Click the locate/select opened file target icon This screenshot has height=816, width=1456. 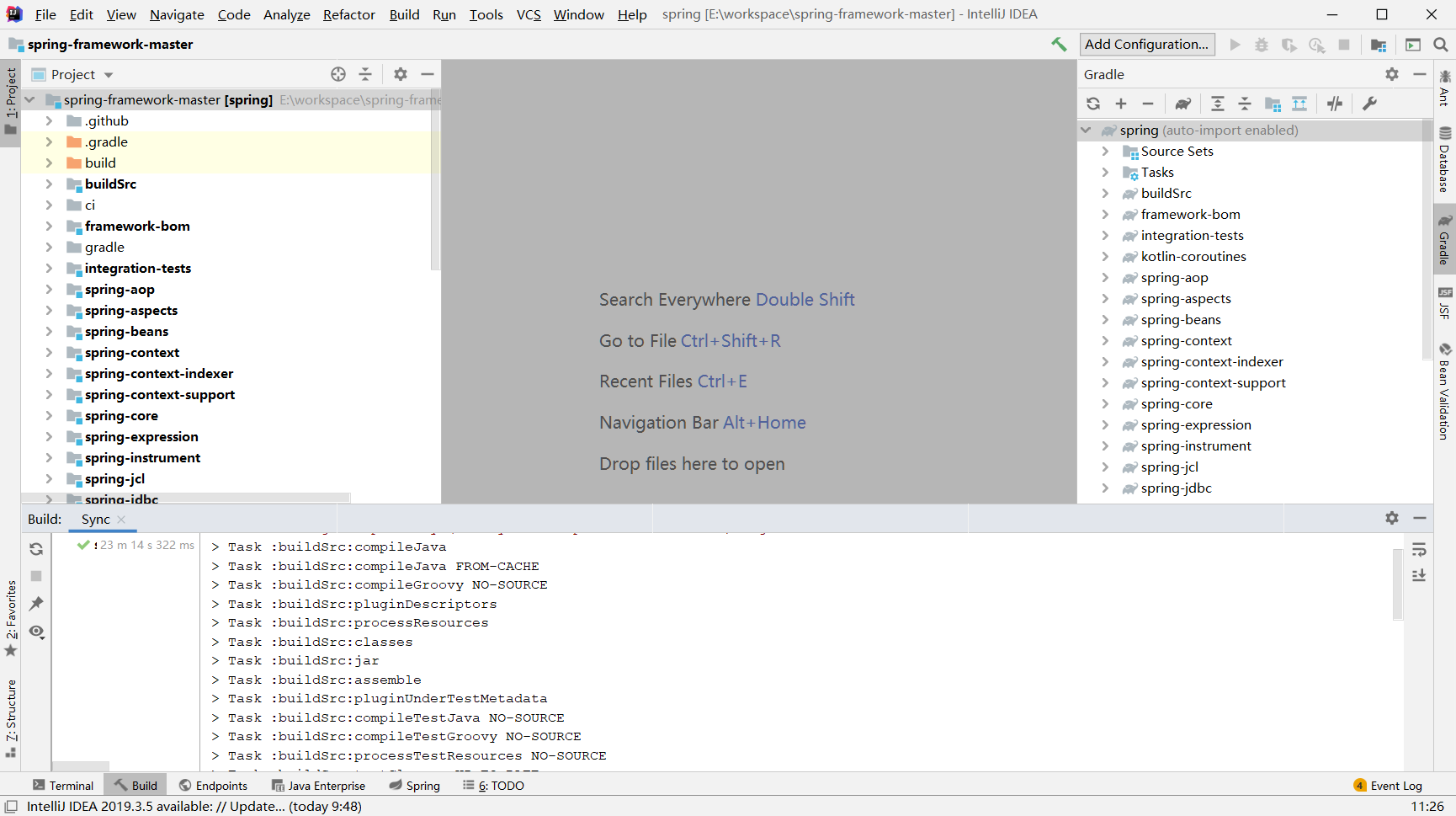point(338,74)
